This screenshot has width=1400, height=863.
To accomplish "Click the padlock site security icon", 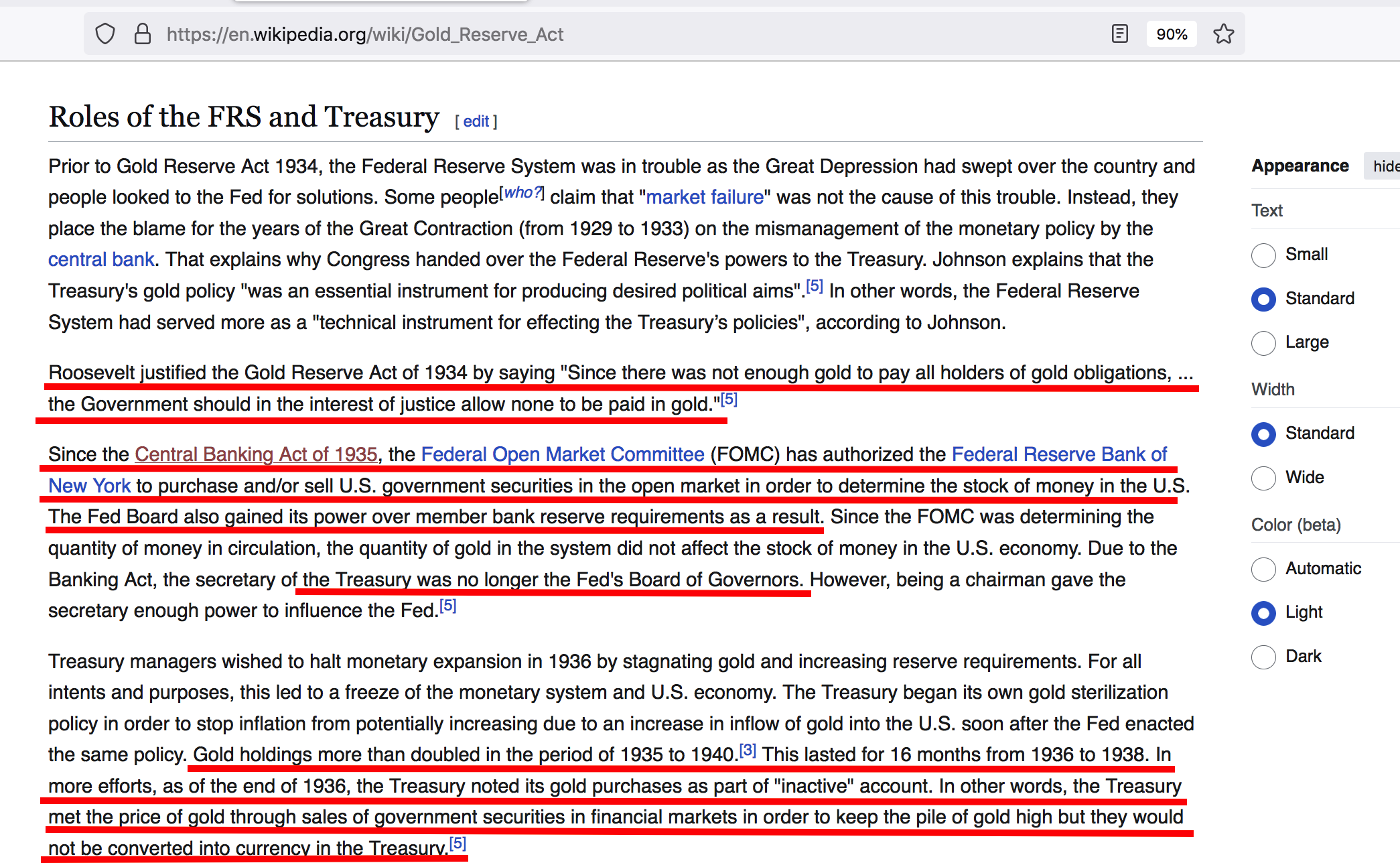I will click(143, 34).
